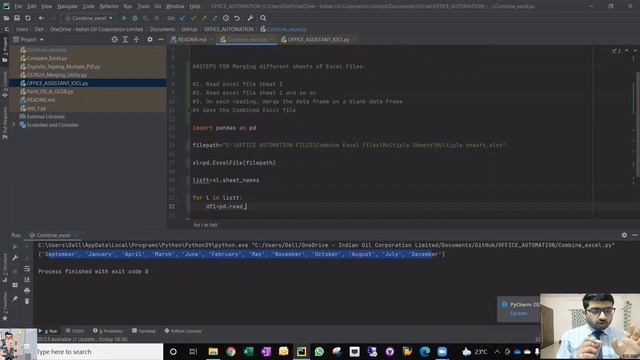
Task: Open File Explorer from the taskbar
Action: 213,351
